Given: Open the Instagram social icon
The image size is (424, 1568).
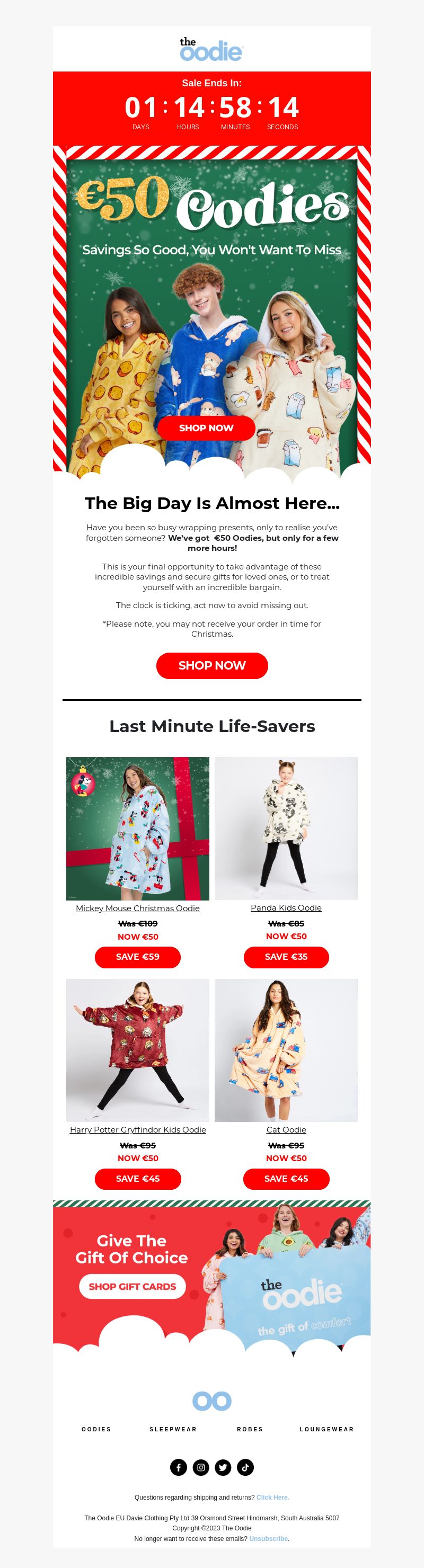Looking at the screenshot, I should tap(201, 1467).
